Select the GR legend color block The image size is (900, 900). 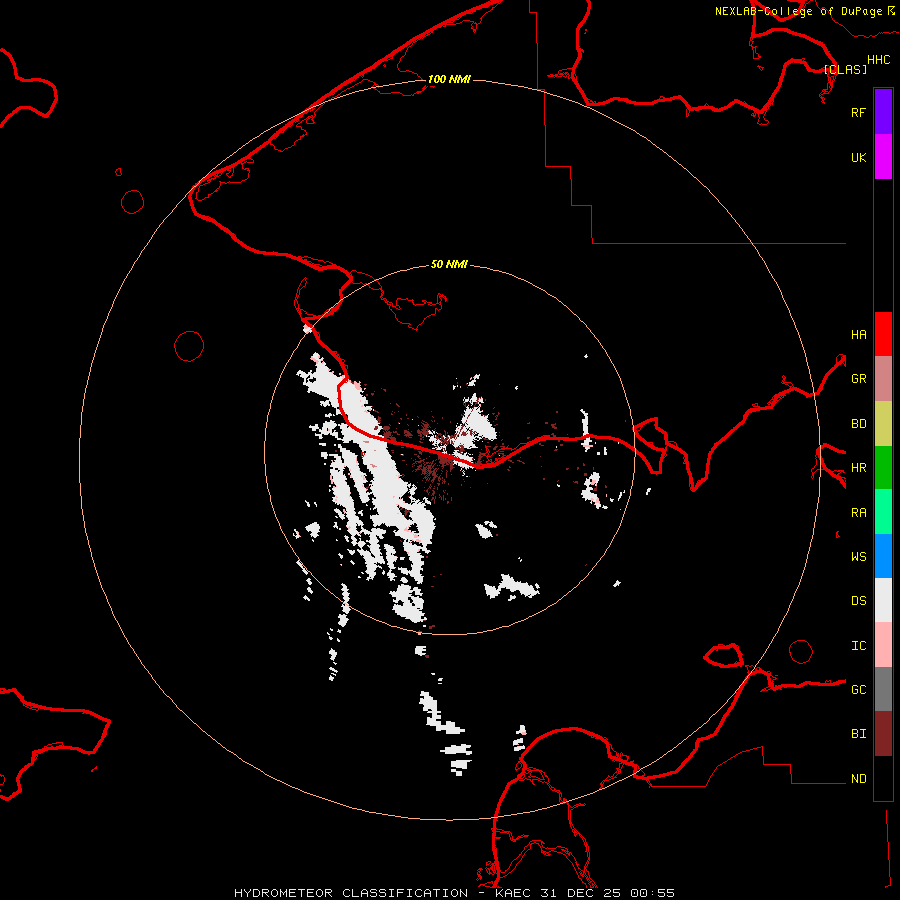[883, 379]
